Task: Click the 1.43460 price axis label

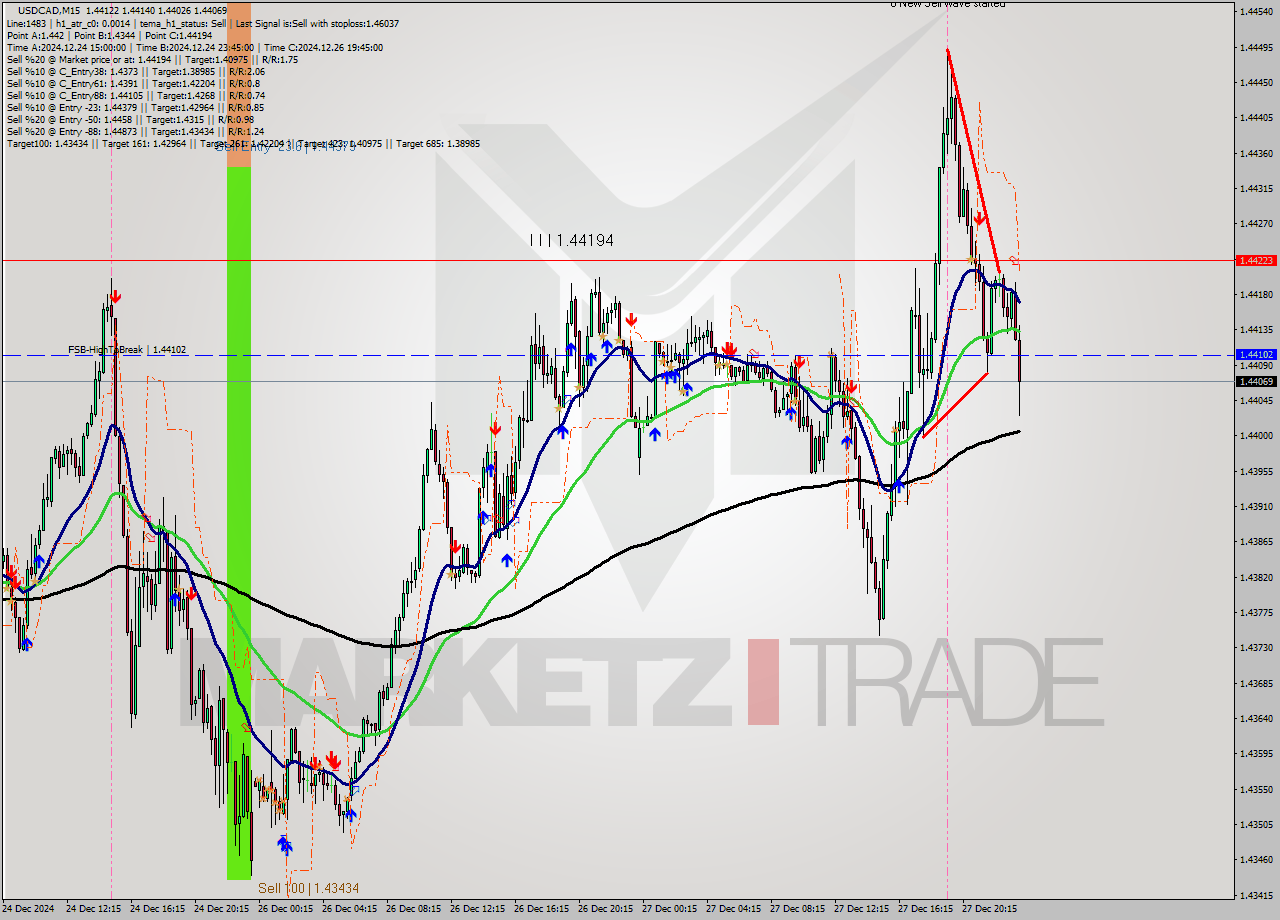Action: tap(1255, 859)
